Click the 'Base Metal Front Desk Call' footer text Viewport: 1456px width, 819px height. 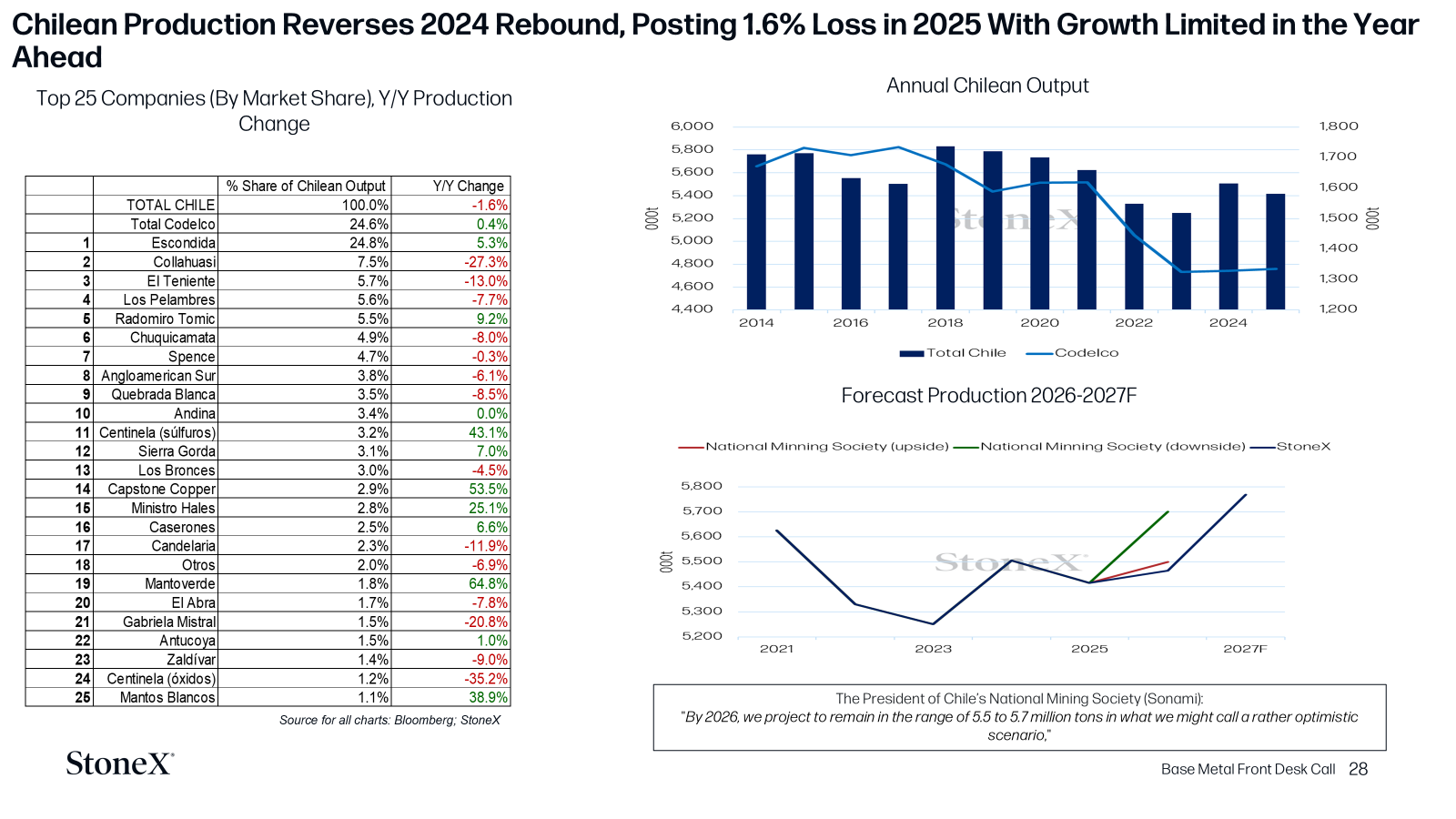pyautogui.click(x=1248, y=770)
